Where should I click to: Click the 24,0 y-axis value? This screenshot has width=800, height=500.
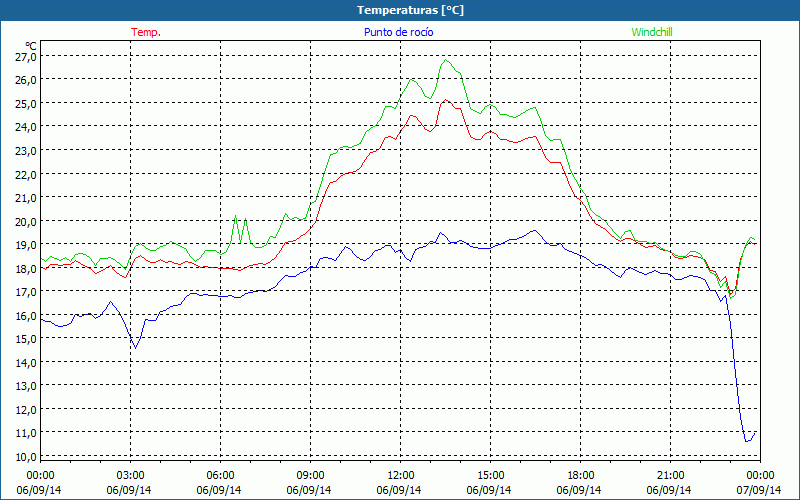click(25, 127)
